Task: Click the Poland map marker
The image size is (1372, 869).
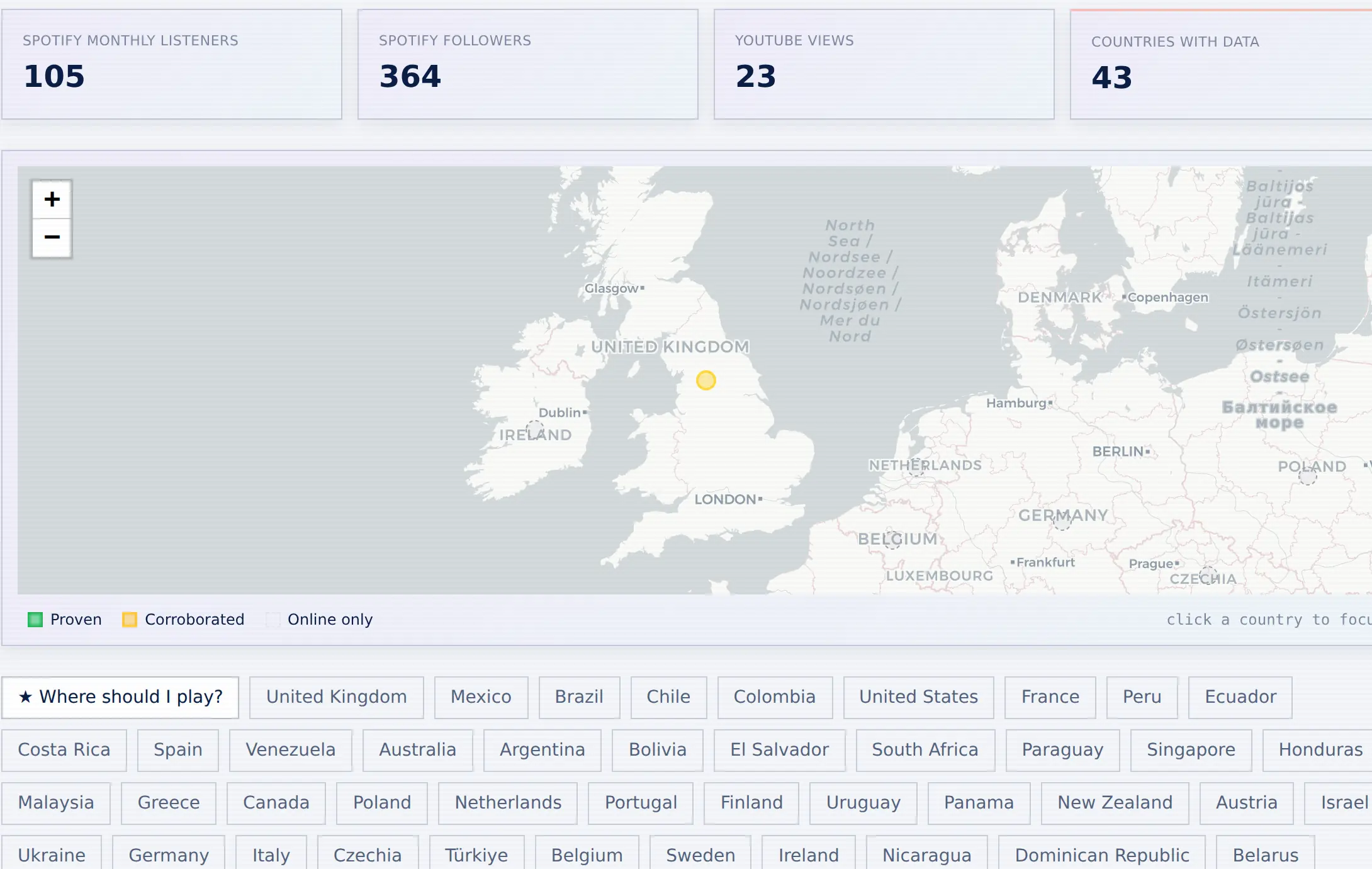Action: click(1308, 475)
